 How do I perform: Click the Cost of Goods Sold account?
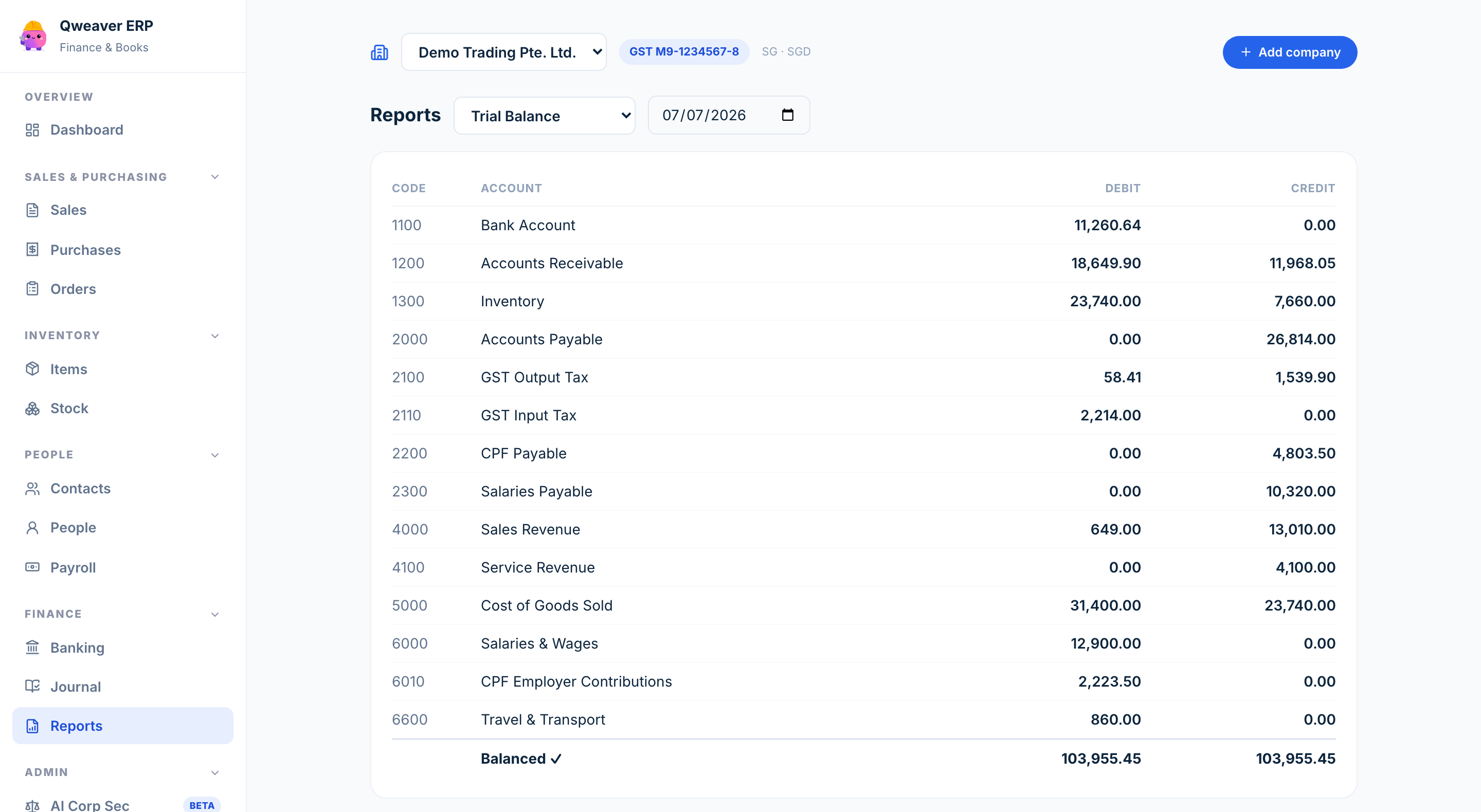[546, 605]
